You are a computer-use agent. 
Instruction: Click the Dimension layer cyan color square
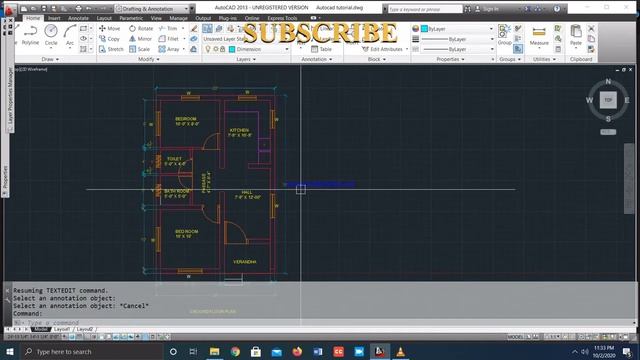point(232,49)
